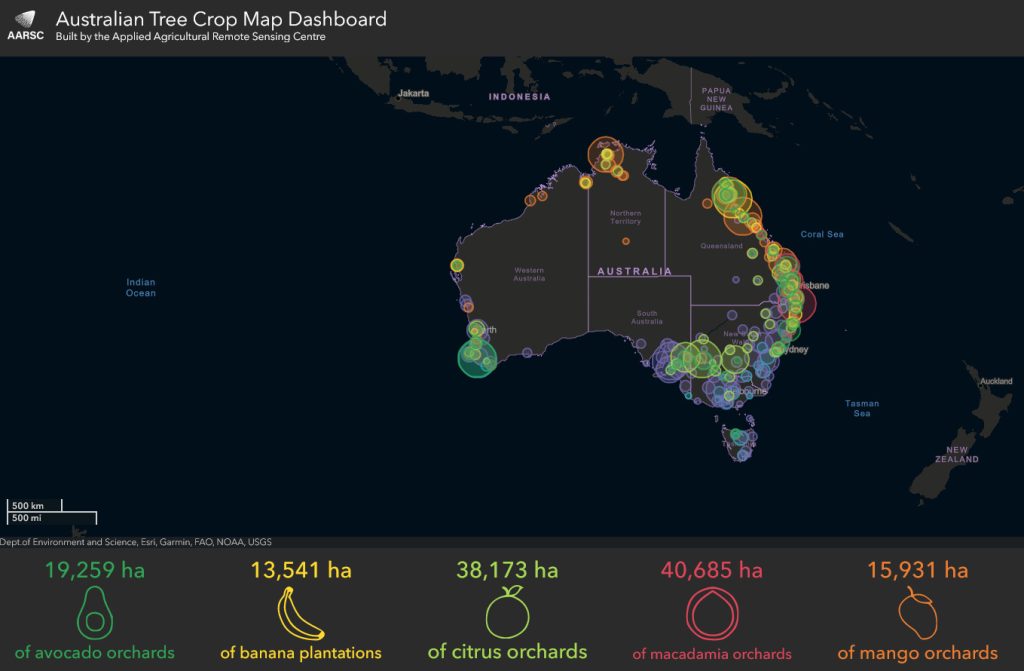Image resolution: width=1024 pixels, height=671 pixels.
Task: Click the 'of mango orchards' label
Action: pos(917,653)
